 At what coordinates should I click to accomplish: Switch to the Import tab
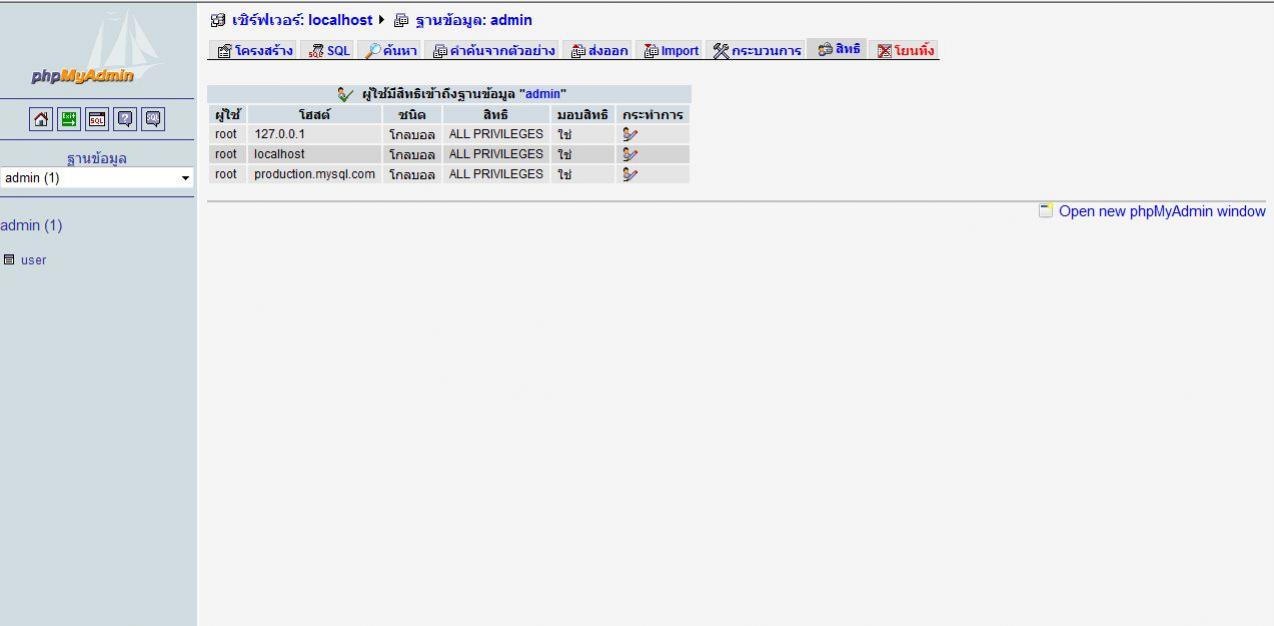(x=672, y=50)
